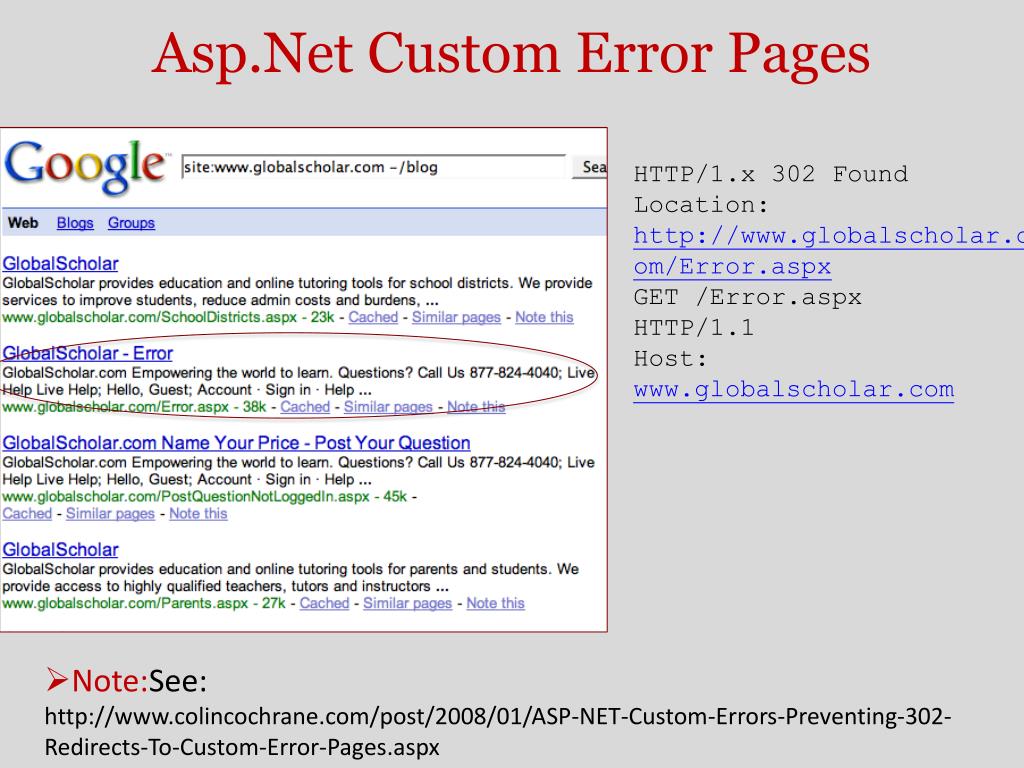The width and height of the screenshot is (1024, 768).
Task: Open the GlobalScholar - Error result
Action: (x=88, y=353)
